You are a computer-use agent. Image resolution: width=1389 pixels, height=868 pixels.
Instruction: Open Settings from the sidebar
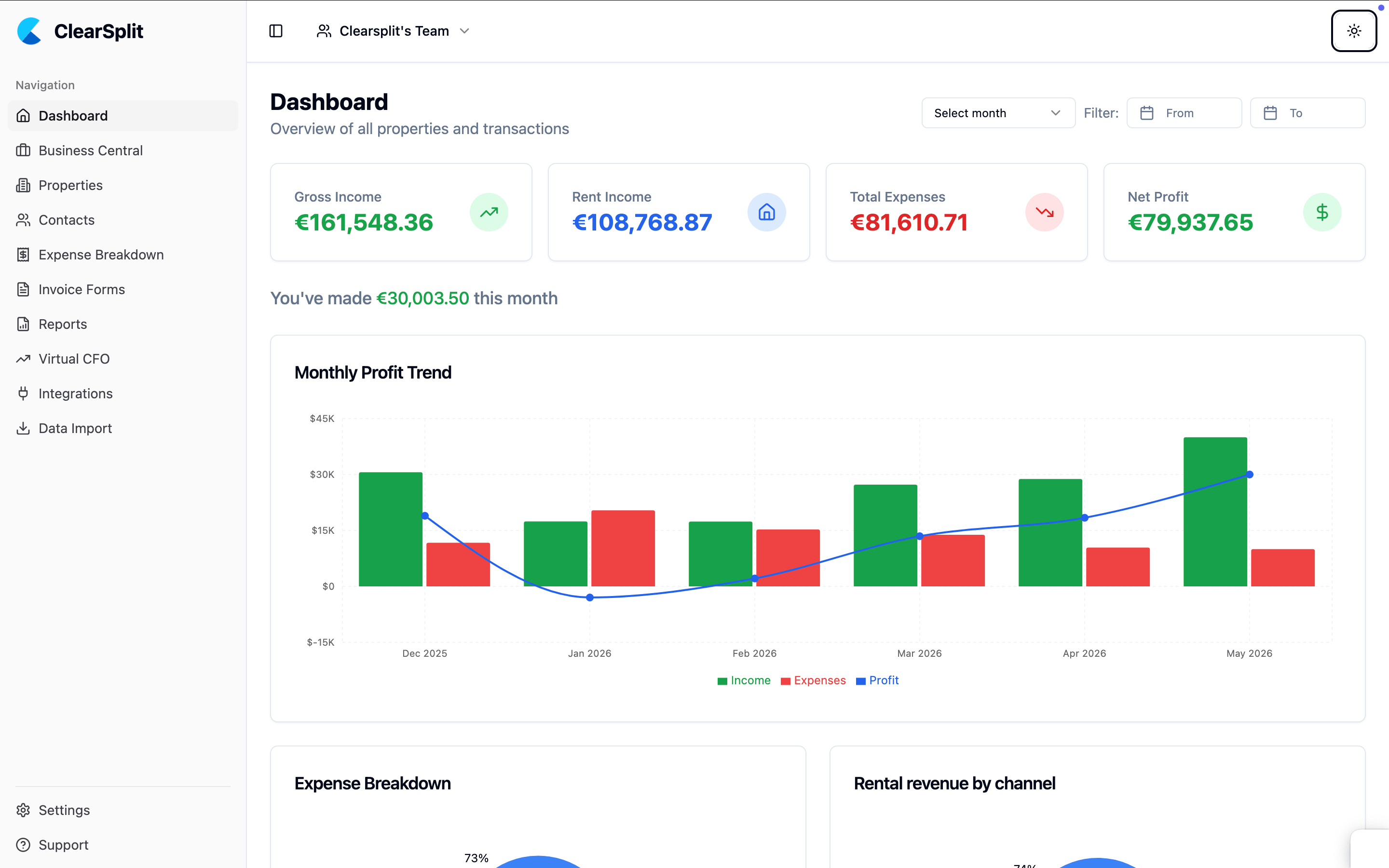123,810
